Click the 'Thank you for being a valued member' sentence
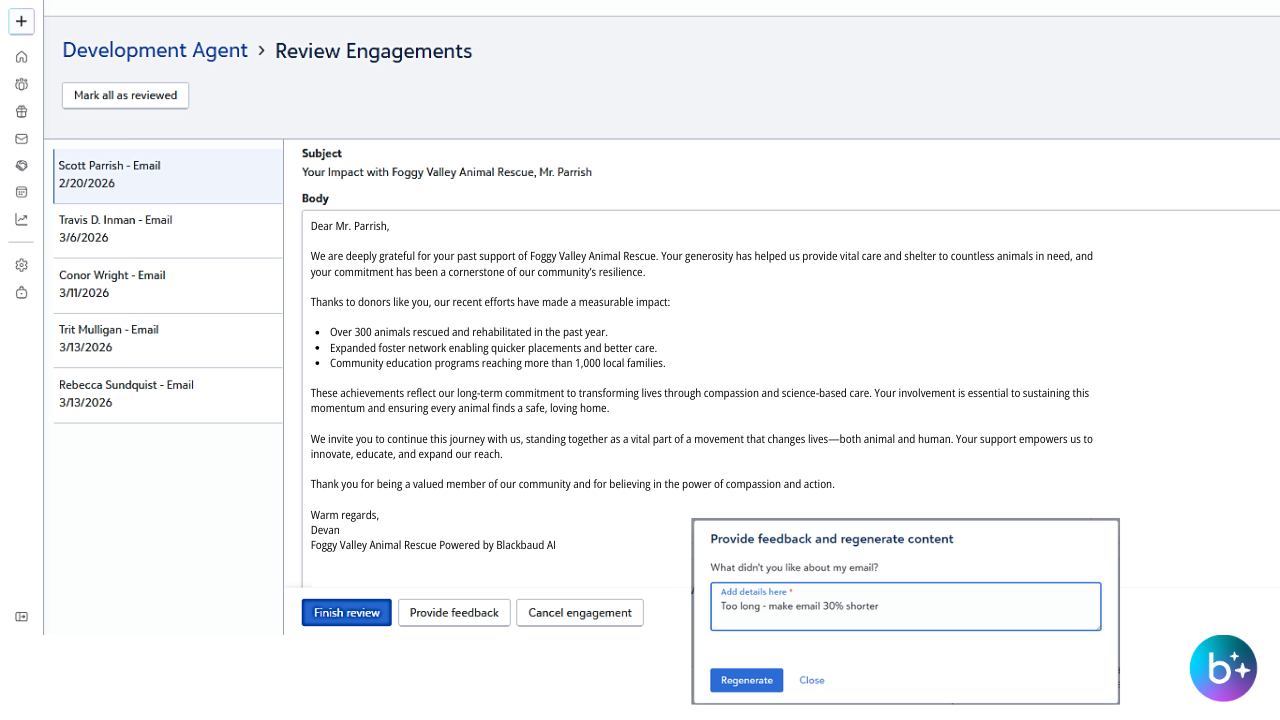Viewport: 1280px width, 720px height. pyautogui.click(x=572, y=484)
